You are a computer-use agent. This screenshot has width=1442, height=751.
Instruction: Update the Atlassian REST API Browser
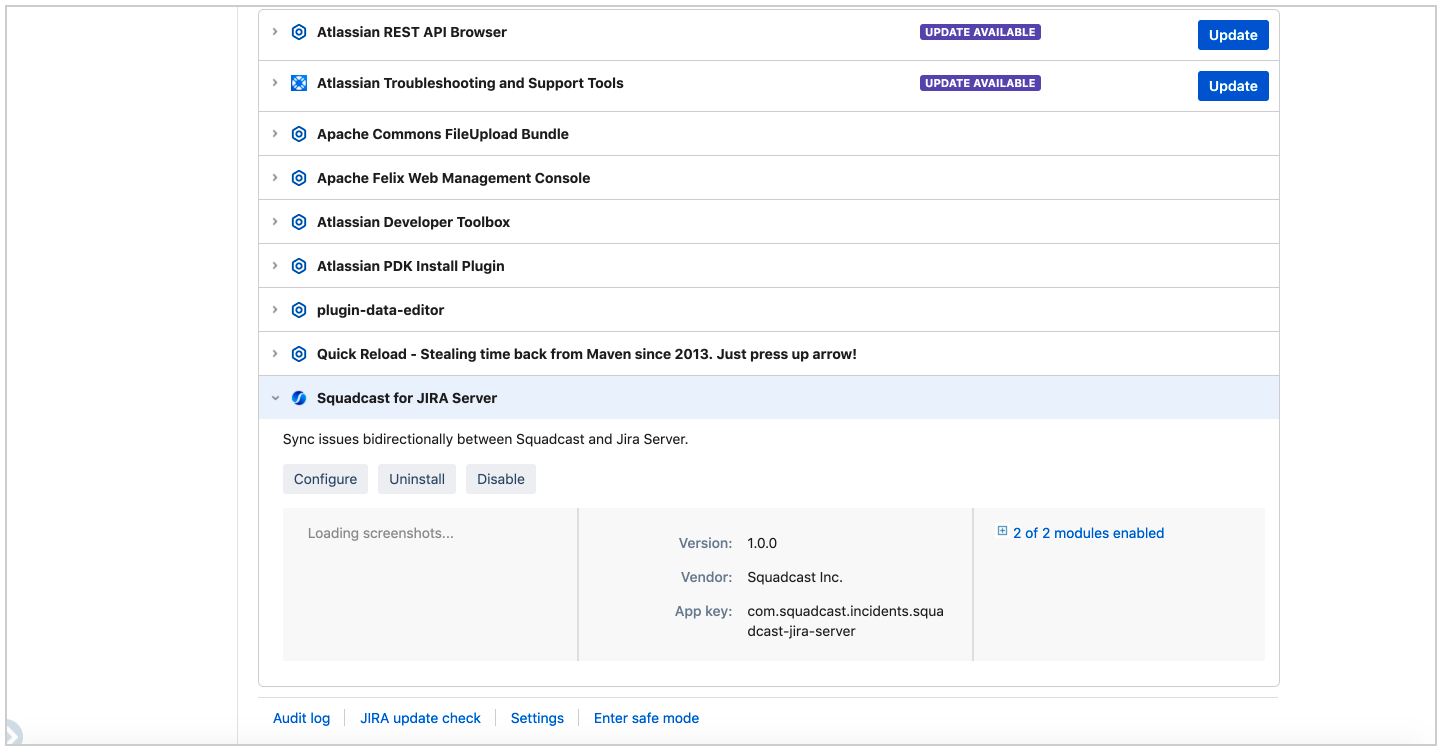pos(1233,35)
